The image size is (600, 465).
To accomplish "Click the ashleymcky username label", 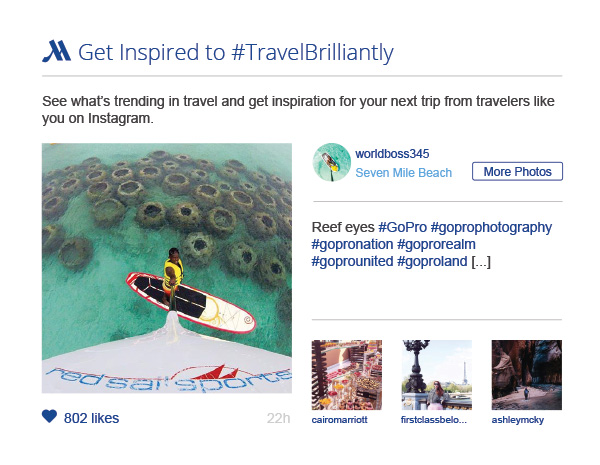I will [518, 421].
